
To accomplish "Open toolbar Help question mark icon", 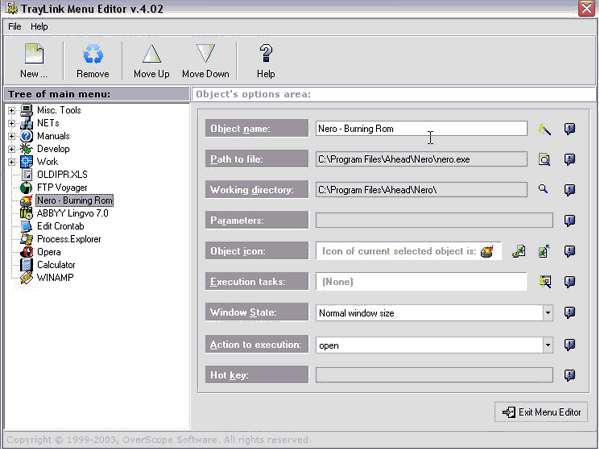I will 266,53.
